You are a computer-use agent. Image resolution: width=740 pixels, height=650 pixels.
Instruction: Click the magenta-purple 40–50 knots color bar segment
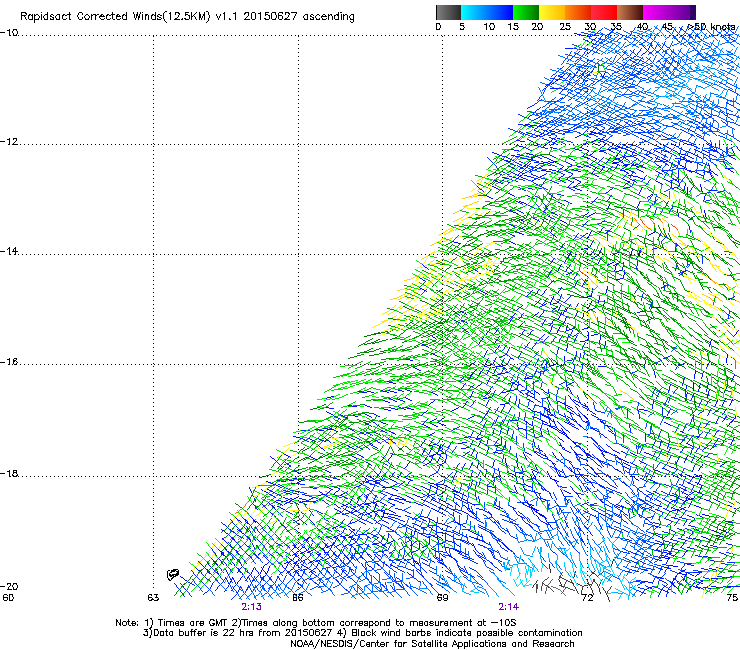pos(669,12)
